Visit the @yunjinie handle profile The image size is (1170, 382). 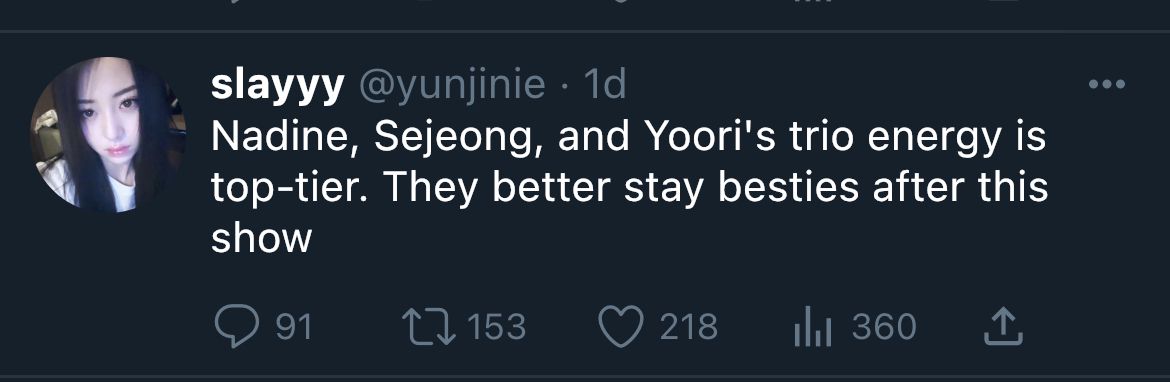tap(452, 87)
